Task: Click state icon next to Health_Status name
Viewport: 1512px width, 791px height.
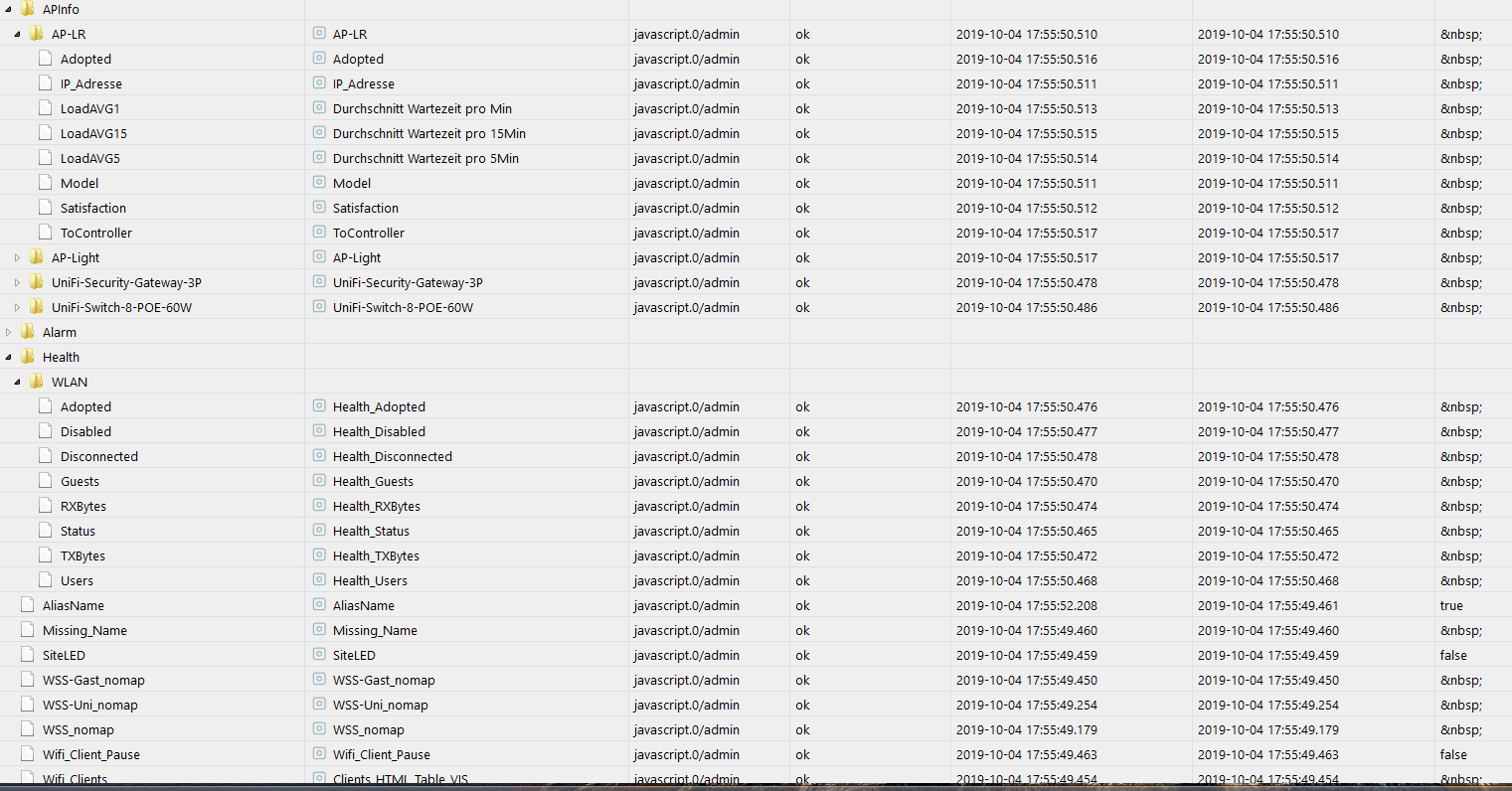Action: point(319,530)
